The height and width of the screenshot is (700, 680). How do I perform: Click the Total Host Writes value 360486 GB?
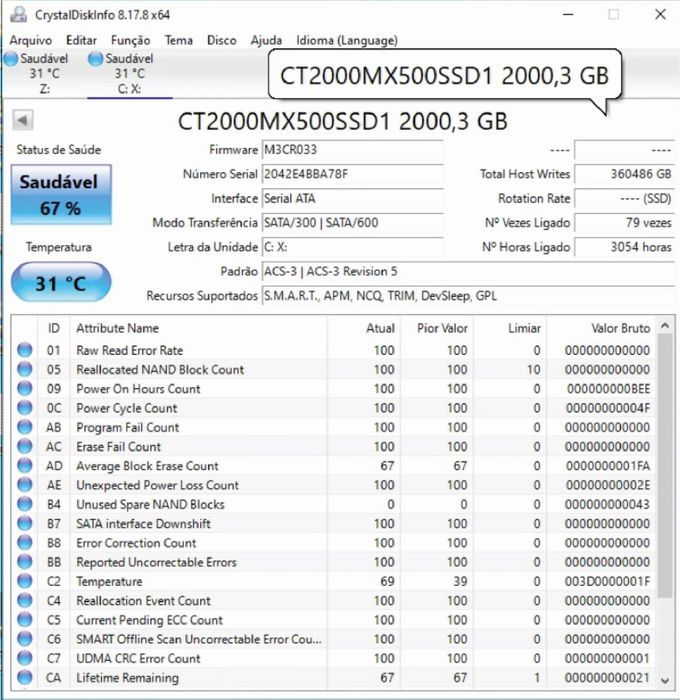(625, 174)
